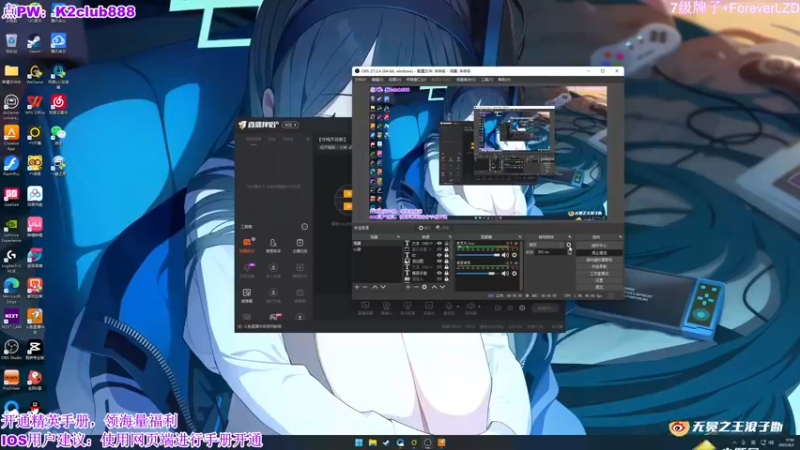Click remove scene minus icon in OBS
800x450 pixels.
[x=365, y=287]
